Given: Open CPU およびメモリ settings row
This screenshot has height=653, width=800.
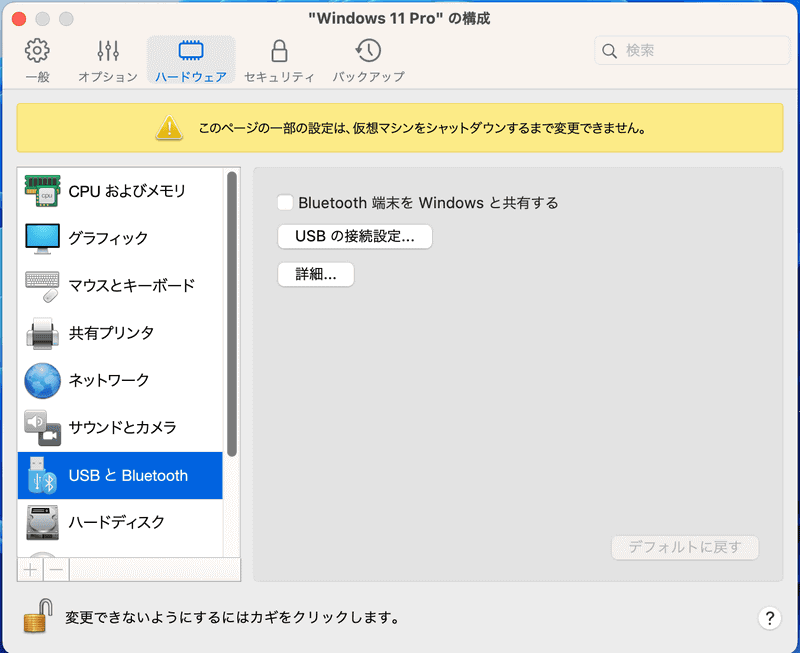Looking at the screenshot, I should click(120, 191).
